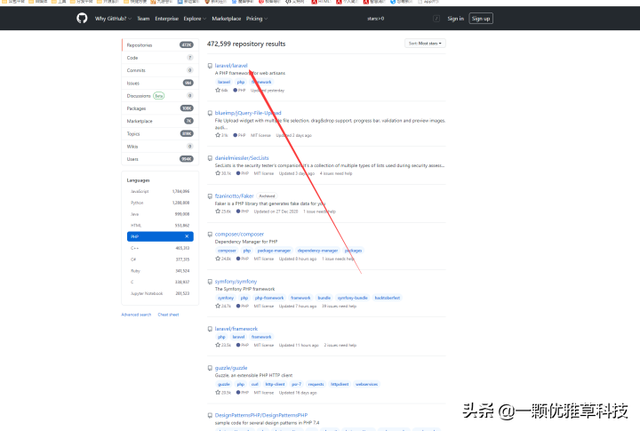This screenshot has height=431, width=640.
Task: Open the Pricing dropdown
Action: point(257,18)
